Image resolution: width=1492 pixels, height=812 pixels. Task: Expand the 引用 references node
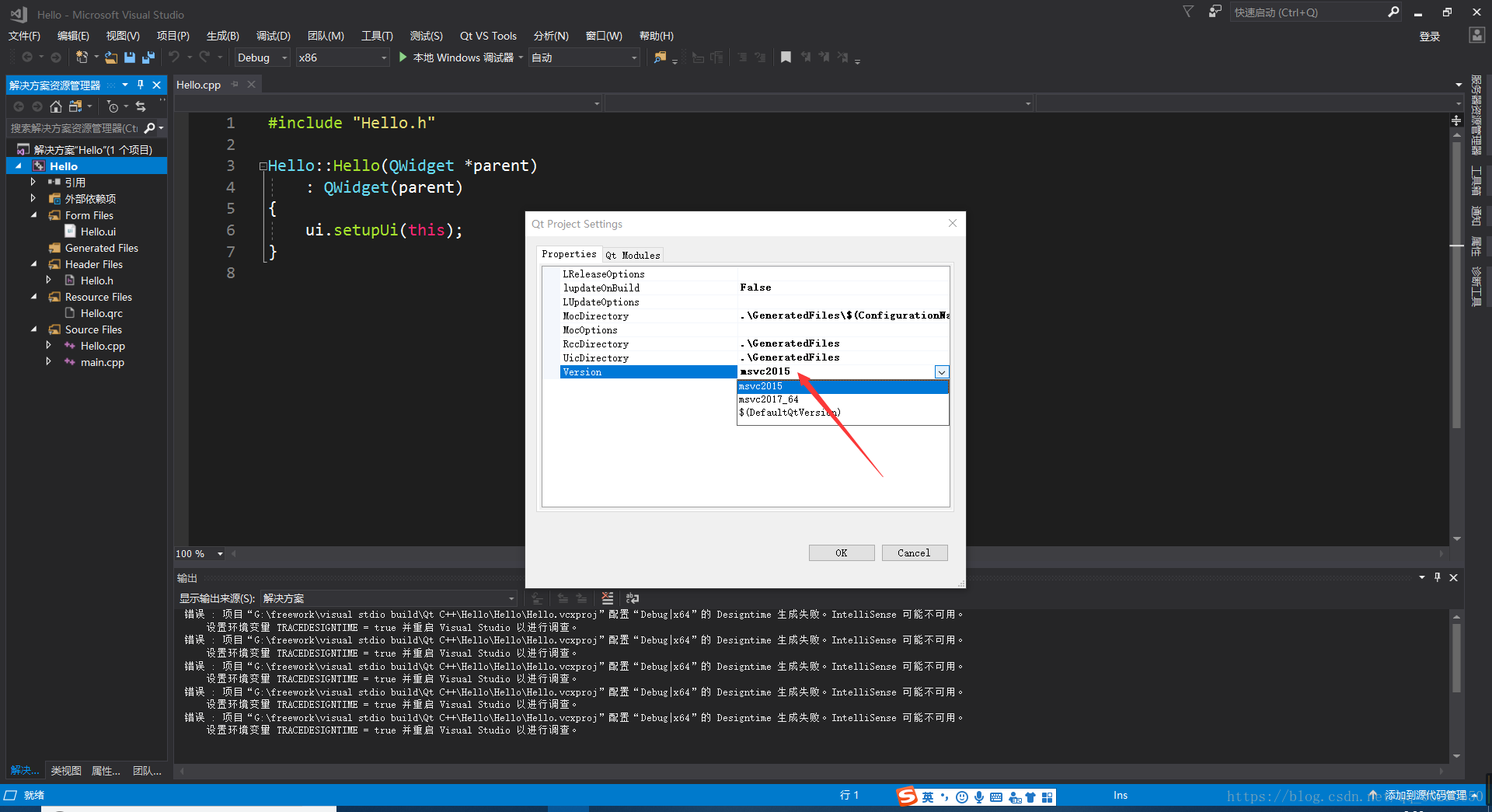click(x=33, y=182)
